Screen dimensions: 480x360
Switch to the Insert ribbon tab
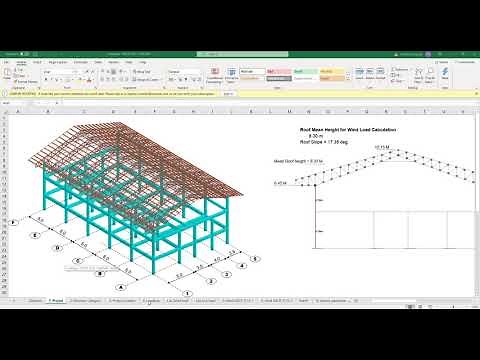click(x=37, y=62)
